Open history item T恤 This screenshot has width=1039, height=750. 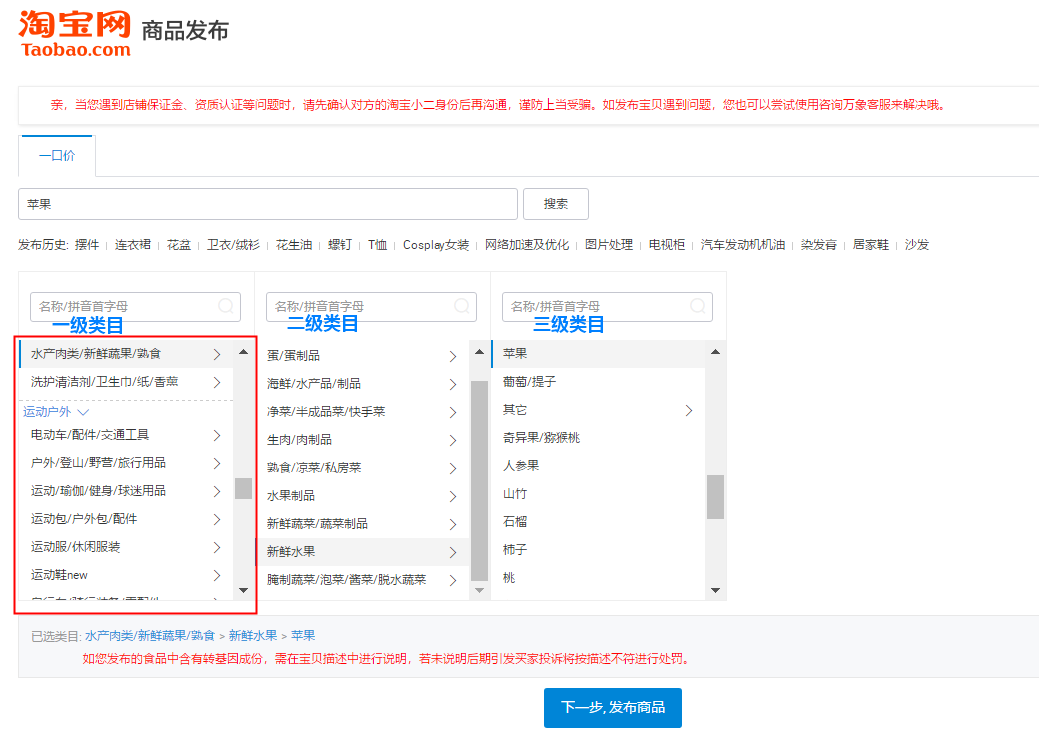click(378, 245)
